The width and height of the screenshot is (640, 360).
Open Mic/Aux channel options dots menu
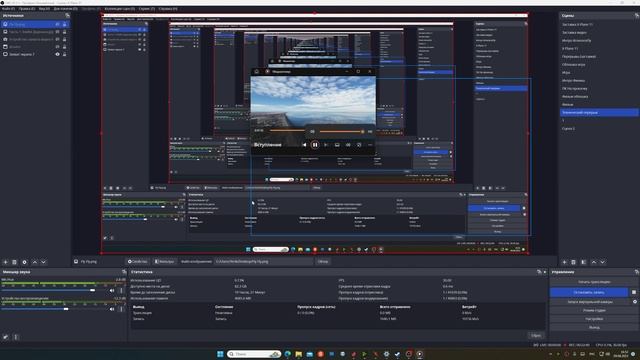pos(121,291)
